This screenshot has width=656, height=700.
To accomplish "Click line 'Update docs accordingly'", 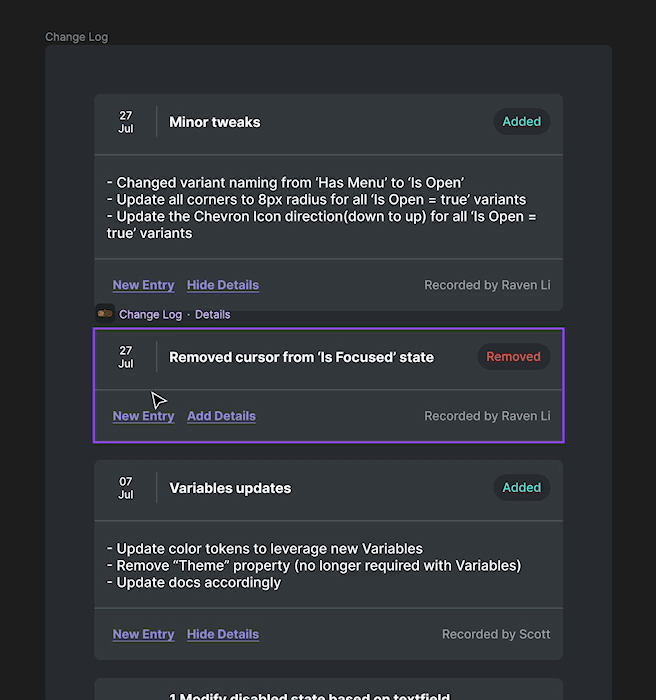I will click(194, 583).
